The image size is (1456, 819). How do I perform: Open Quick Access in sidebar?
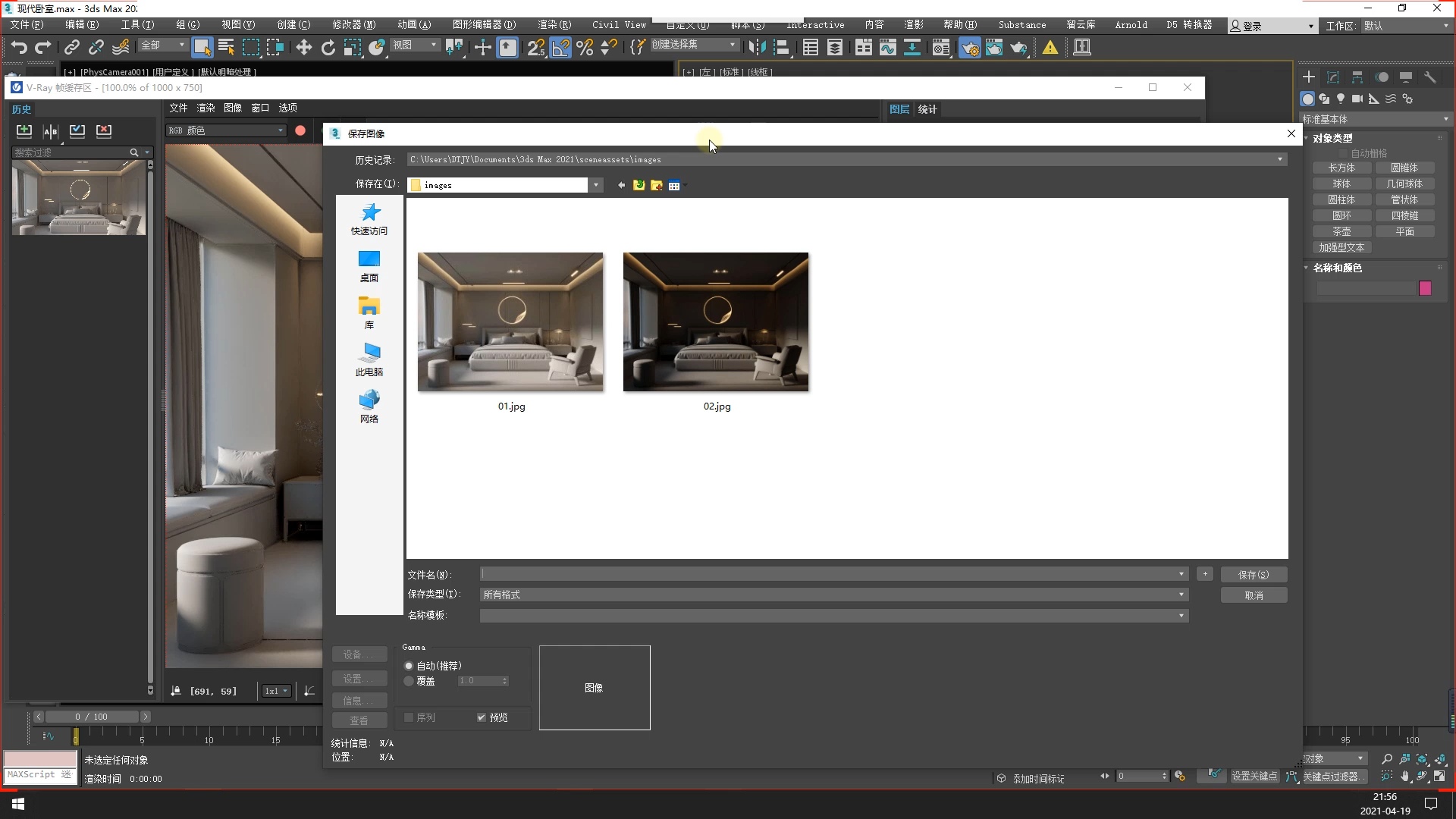point(369,219)
